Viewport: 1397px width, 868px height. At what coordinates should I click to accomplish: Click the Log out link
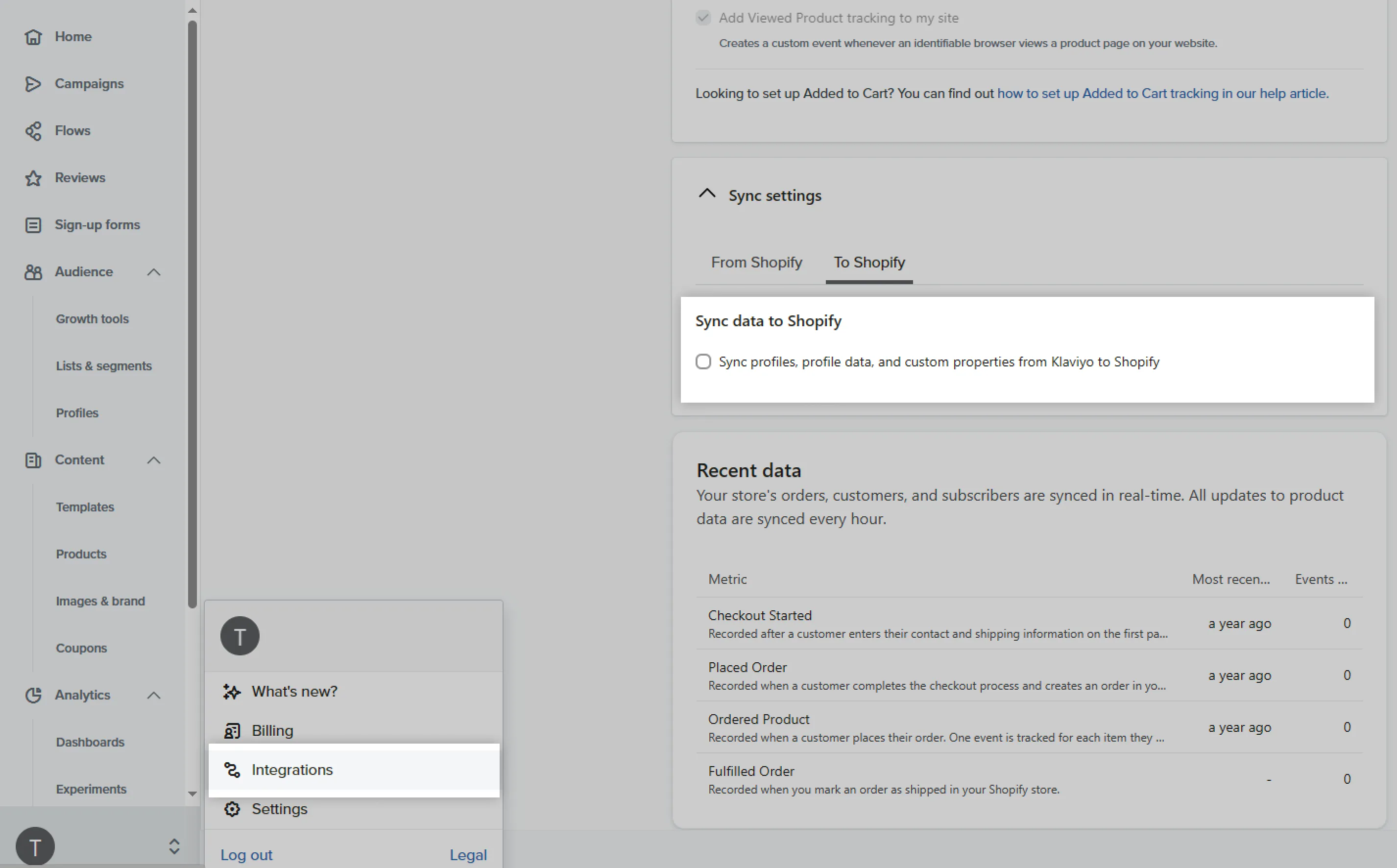pyautogui.click(x=246, y=855)
